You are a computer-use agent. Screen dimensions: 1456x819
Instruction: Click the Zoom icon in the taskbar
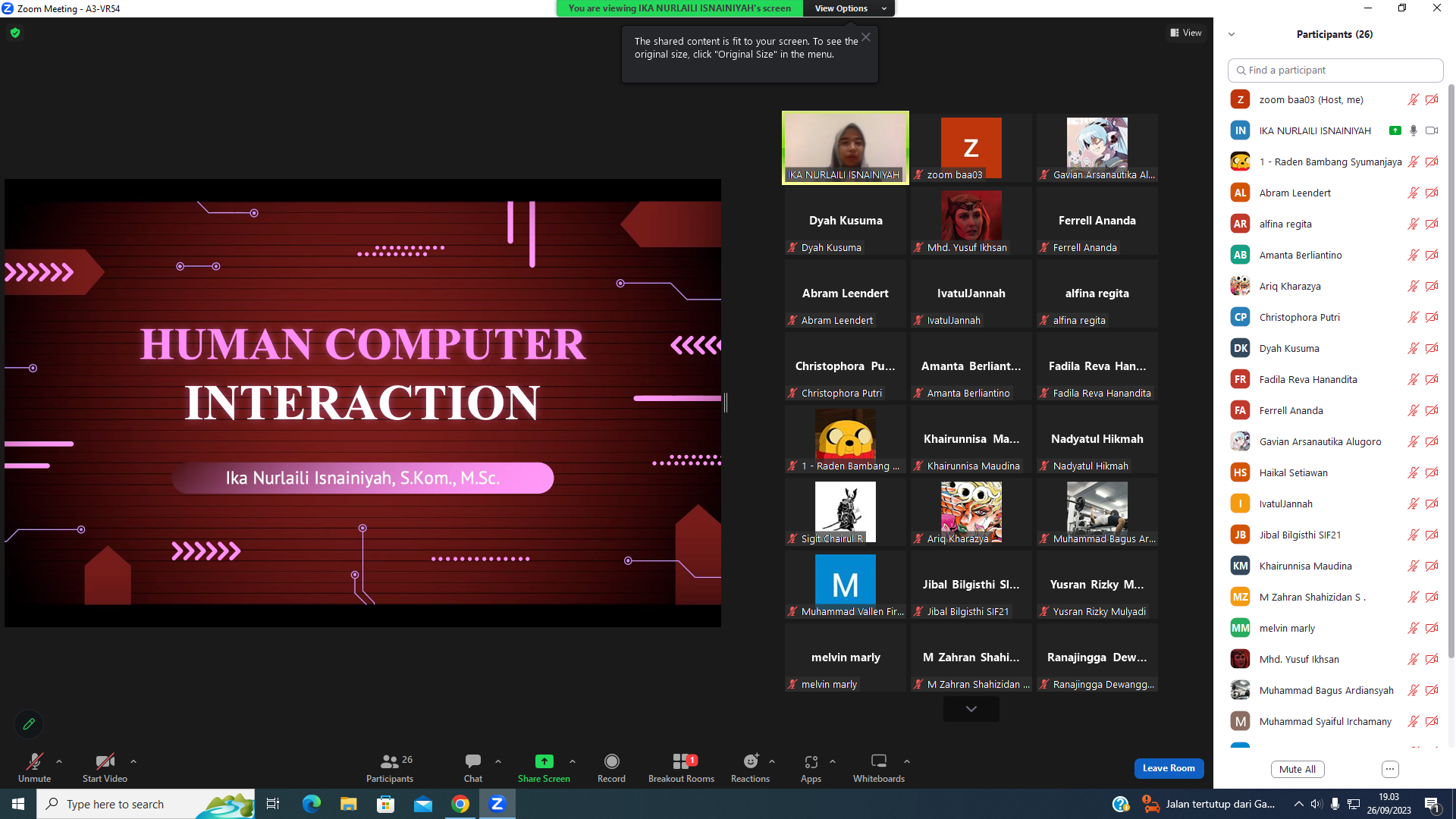pos(497,804)
